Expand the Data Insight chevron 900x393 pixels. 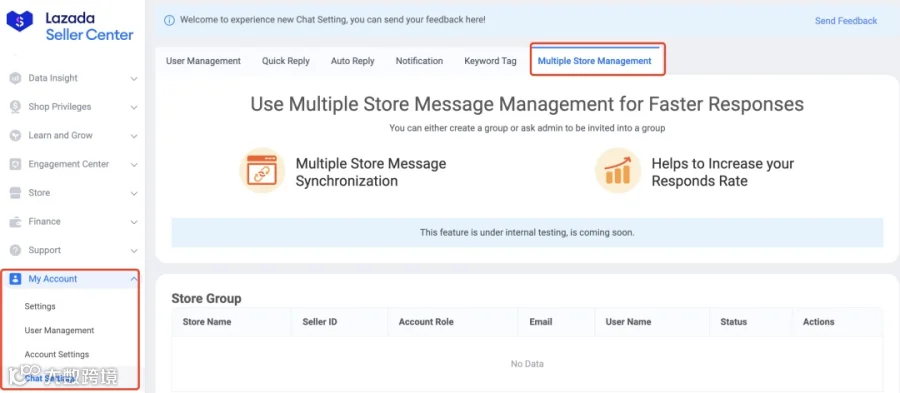coord(134,79)
